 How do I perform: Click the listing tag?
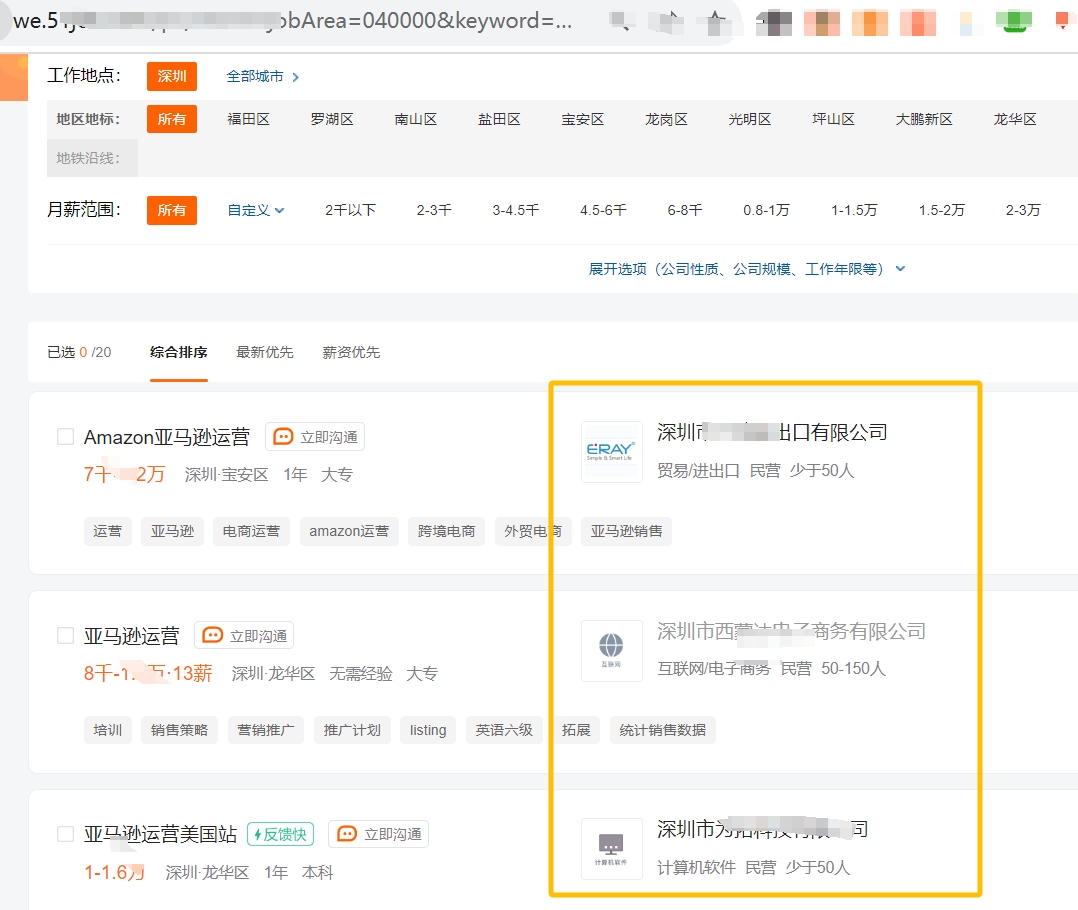428,730
